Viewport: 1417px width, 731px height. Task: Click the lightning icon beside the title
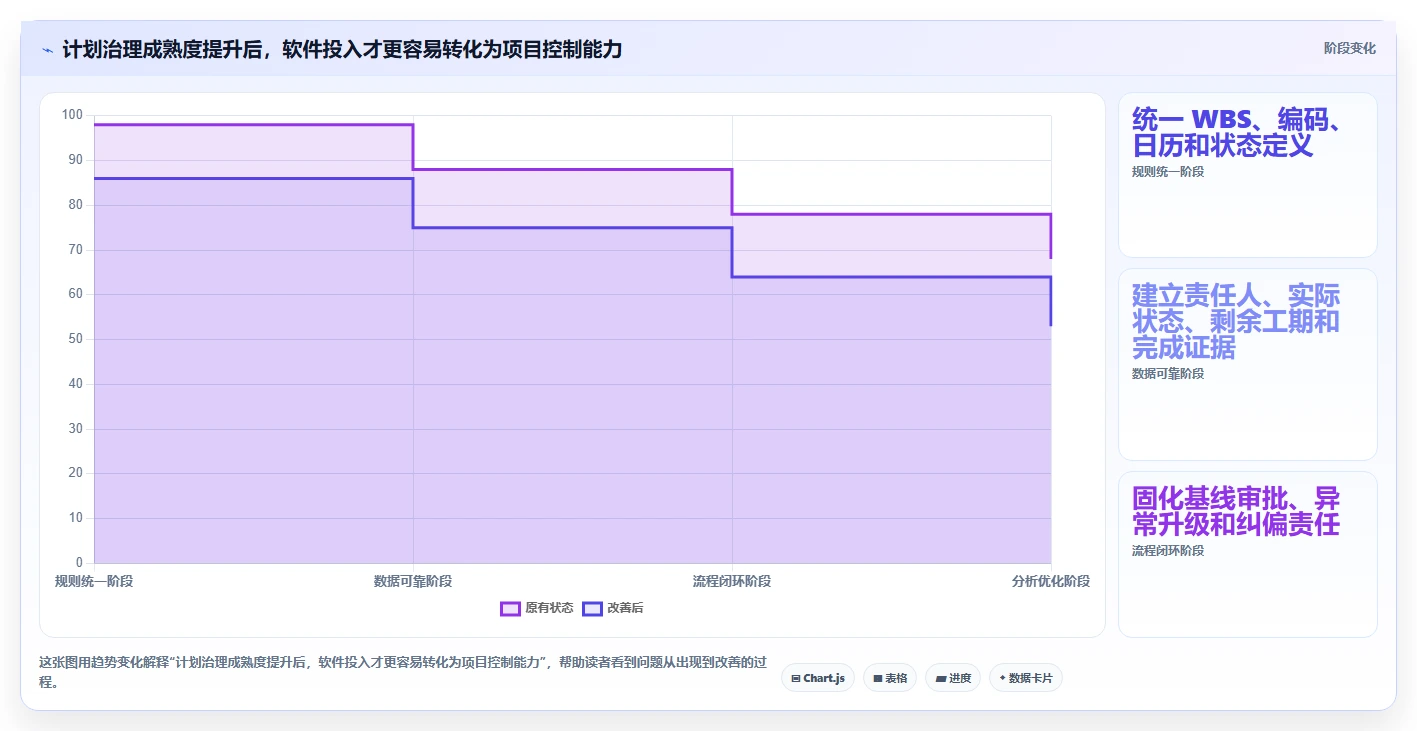(47, 50)
